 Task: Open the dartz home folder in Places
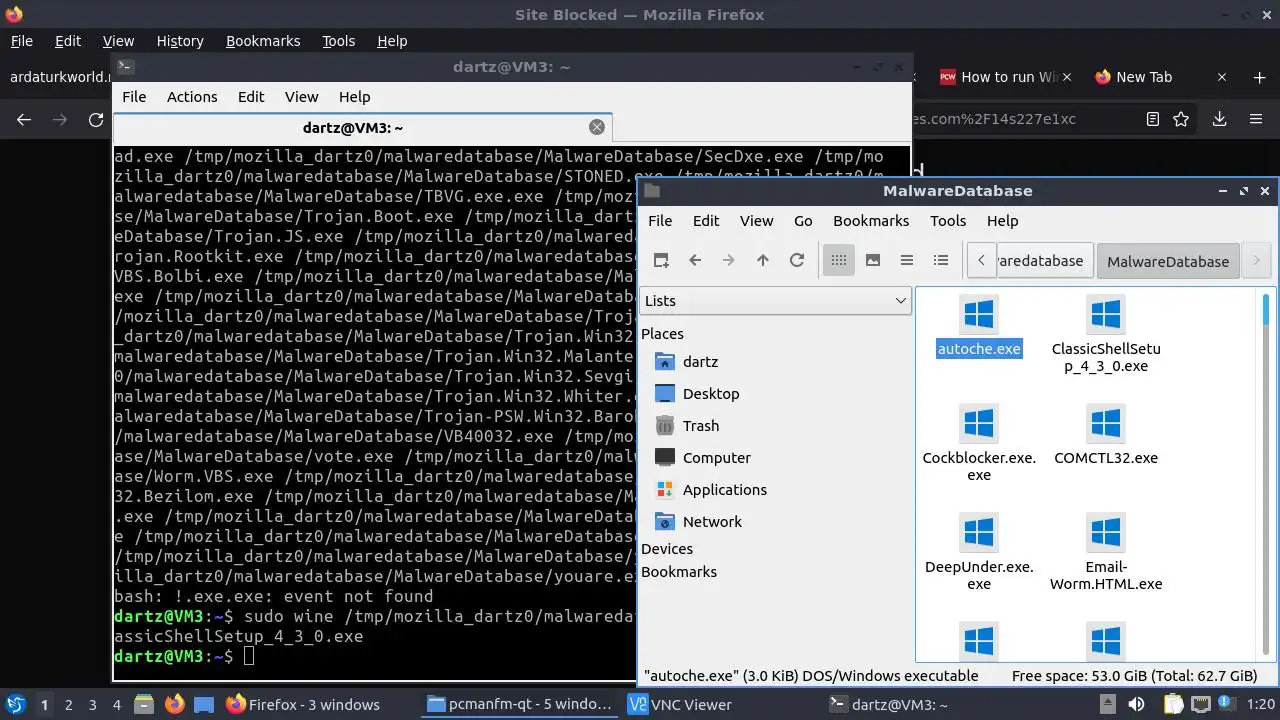699,361
